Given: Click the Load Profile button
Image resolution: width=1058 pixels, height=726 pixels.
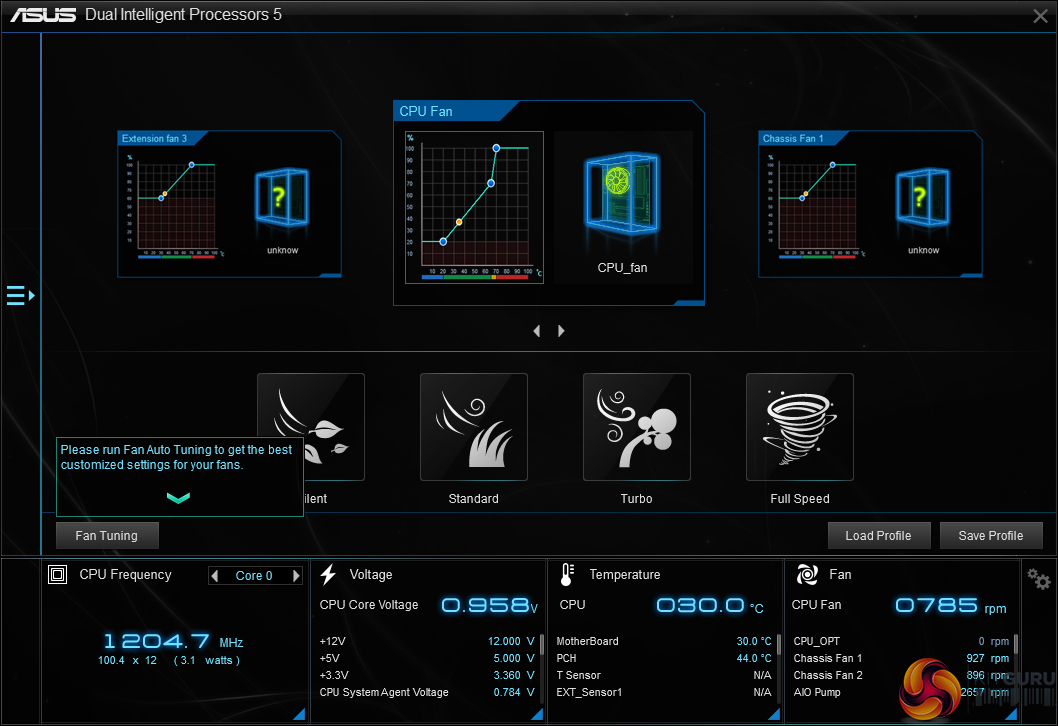Looking at the screenshot, I should (x=879, y=536).
